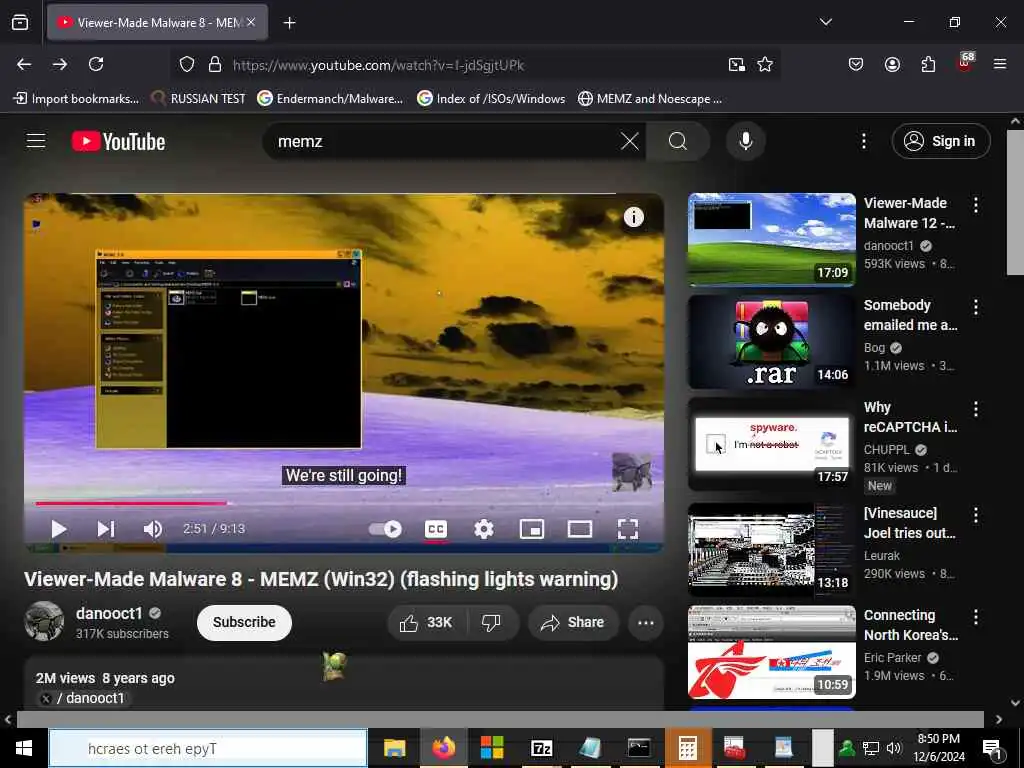Enable miniplayer mode
This screenshot has width=1024, height=768.
tap(532, 529)
